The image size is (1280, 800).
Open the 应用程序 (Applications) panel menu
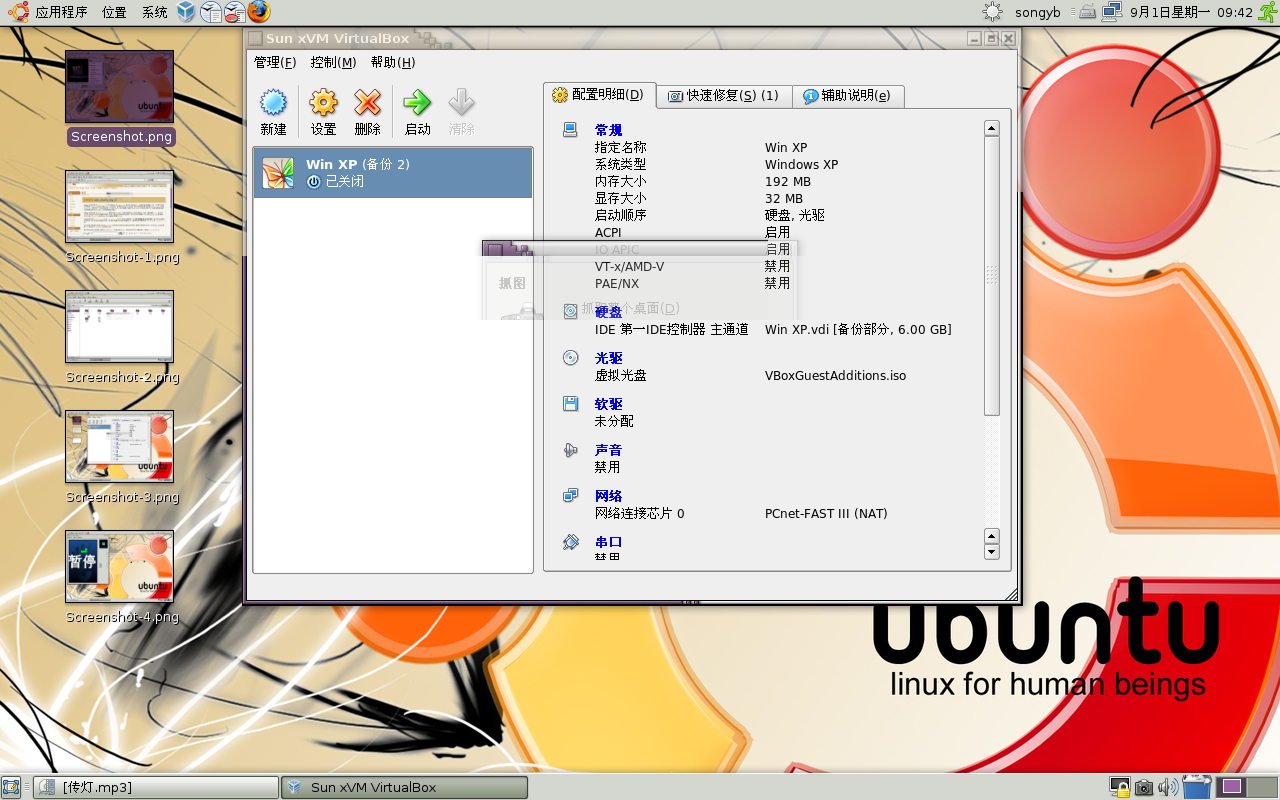(x=60, y=12)
